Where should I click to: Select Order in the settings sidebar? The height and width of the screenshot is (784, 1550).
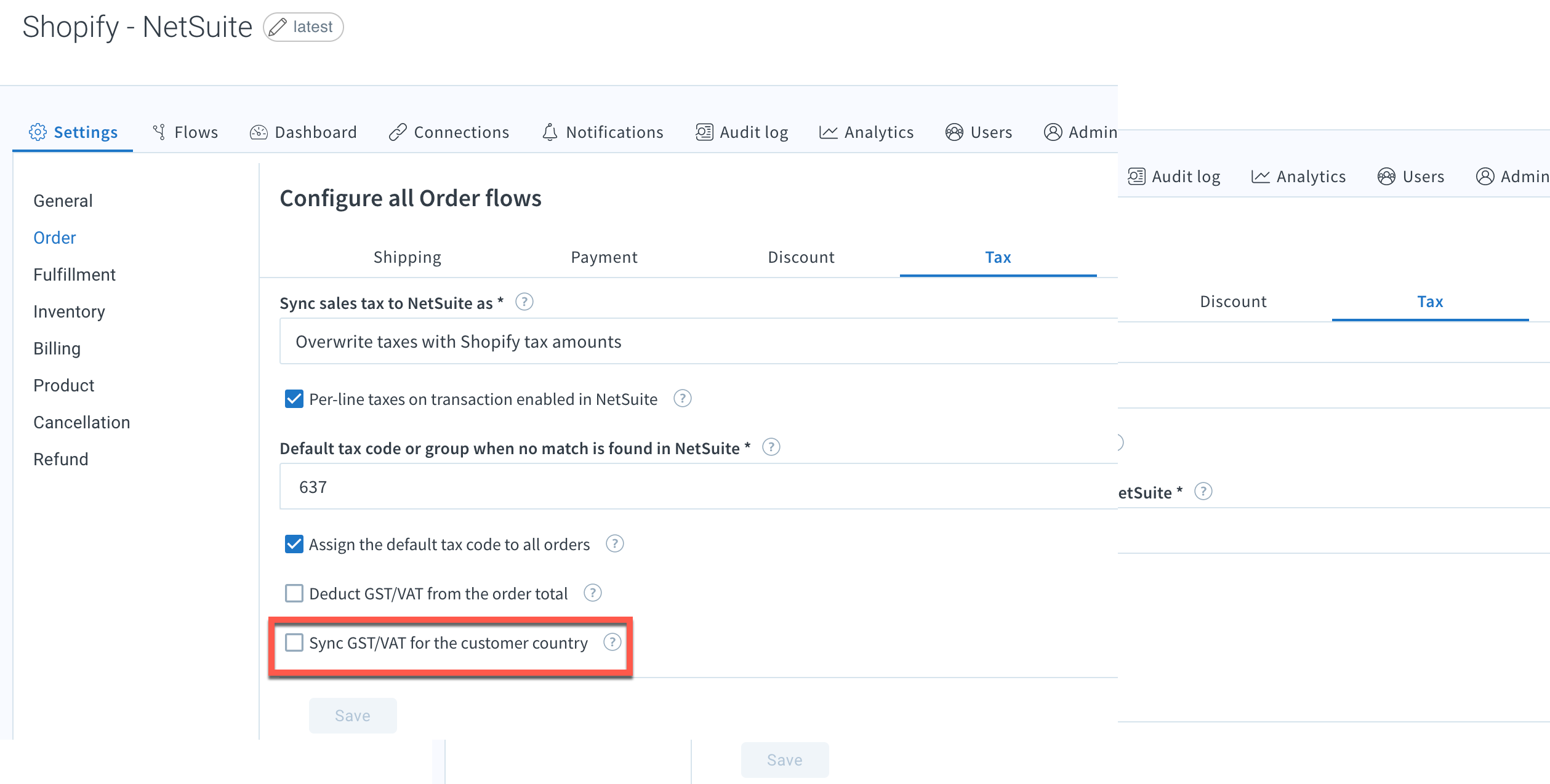pos(54,238)
